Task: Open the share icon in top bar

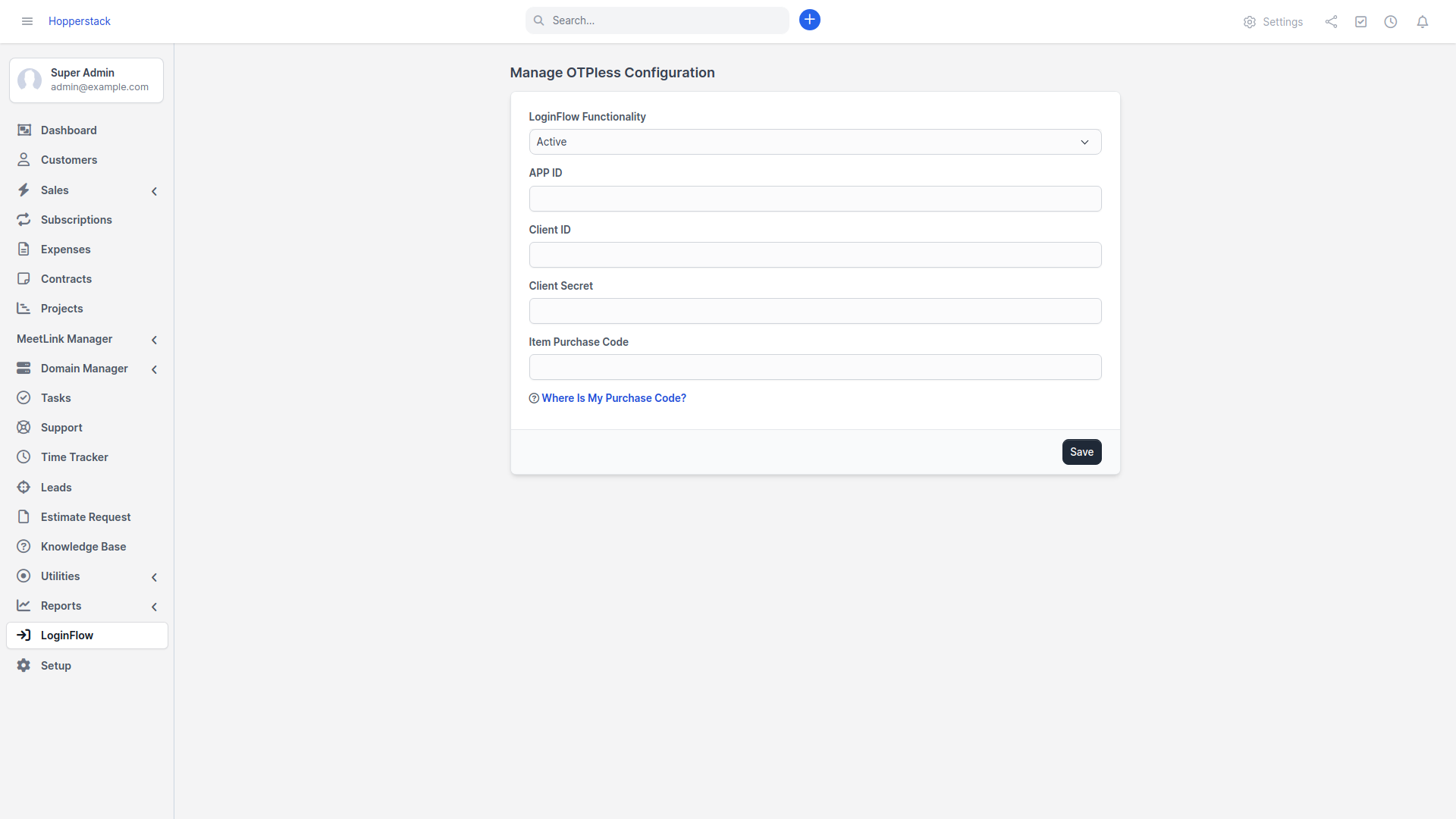Action: pyautogui.click(x=1331, y=22)
